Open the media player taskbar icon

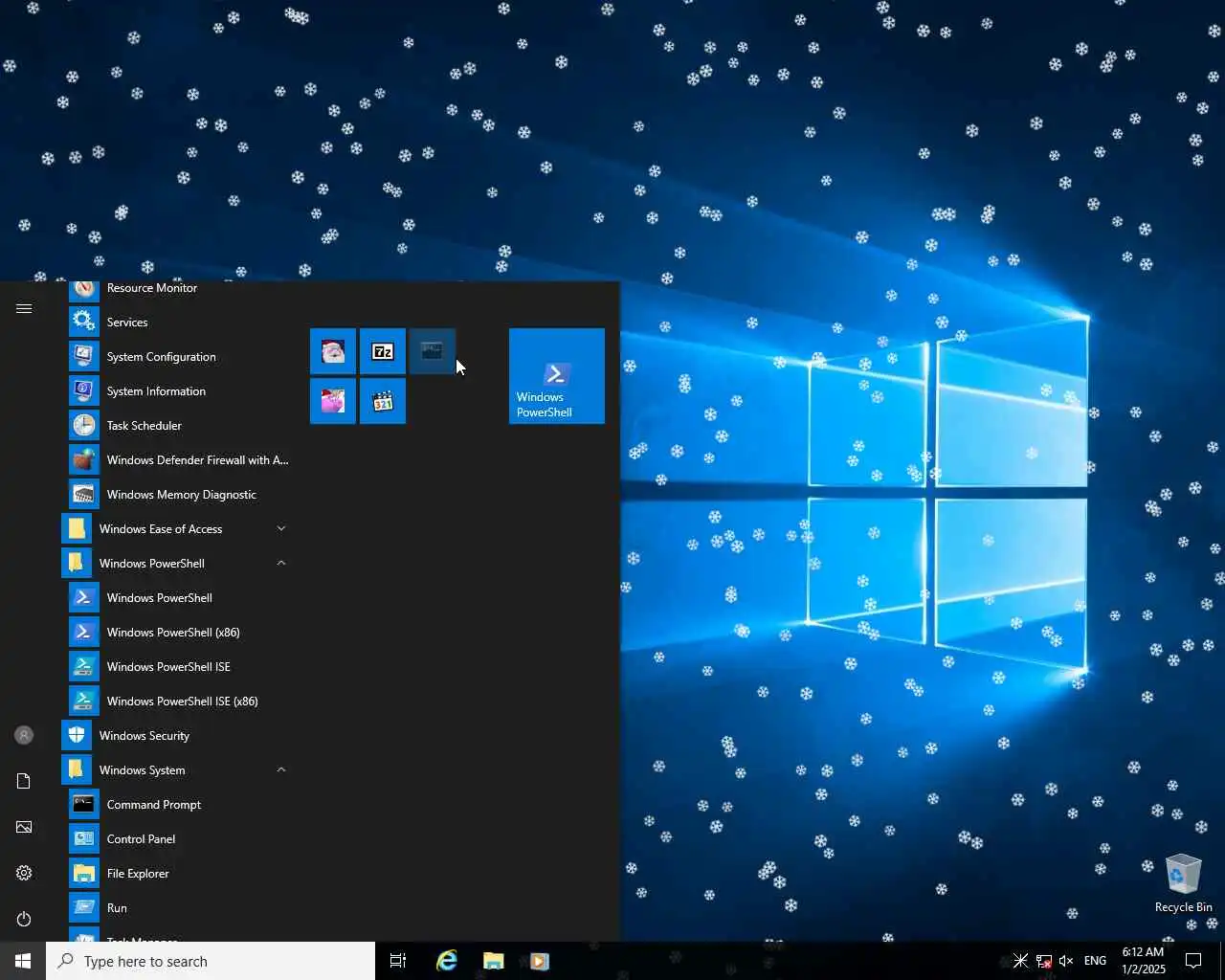point(539,961)
